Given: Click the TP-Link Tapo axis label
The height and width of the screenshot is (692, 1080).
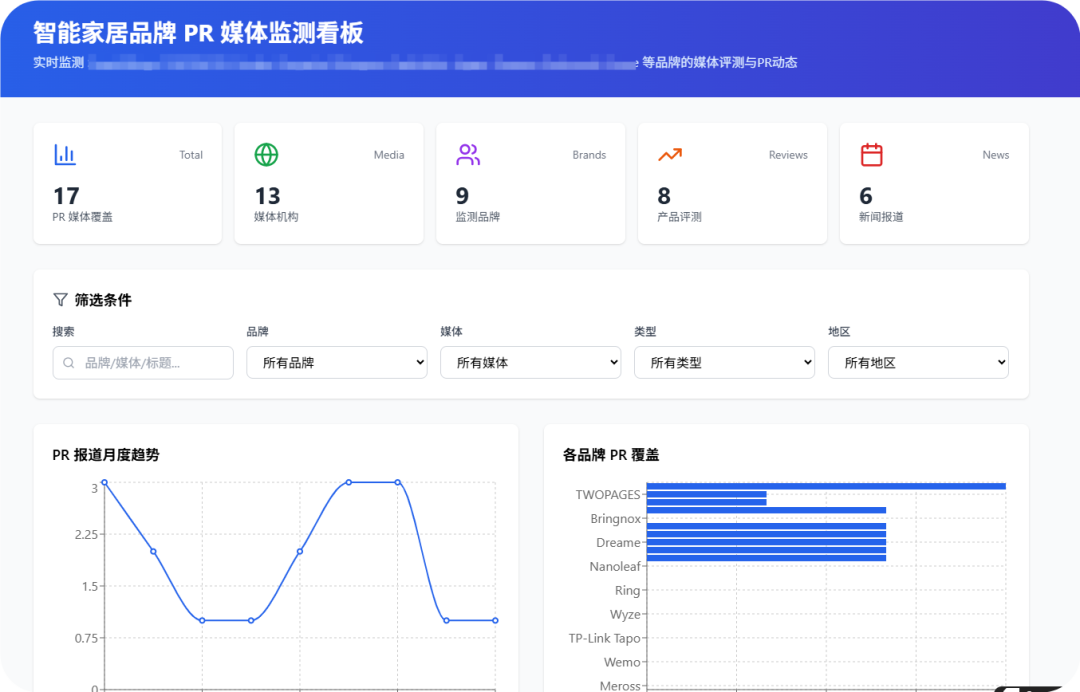Looking at the screenshot, I should [604, 638].
